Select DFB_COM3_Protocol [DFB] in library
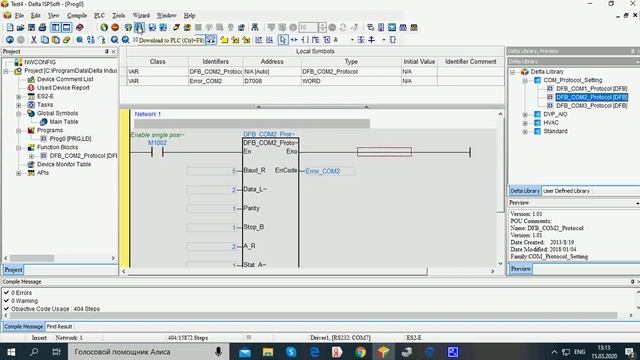This screenshot has width=640, height=360. [x=591, y=106]
